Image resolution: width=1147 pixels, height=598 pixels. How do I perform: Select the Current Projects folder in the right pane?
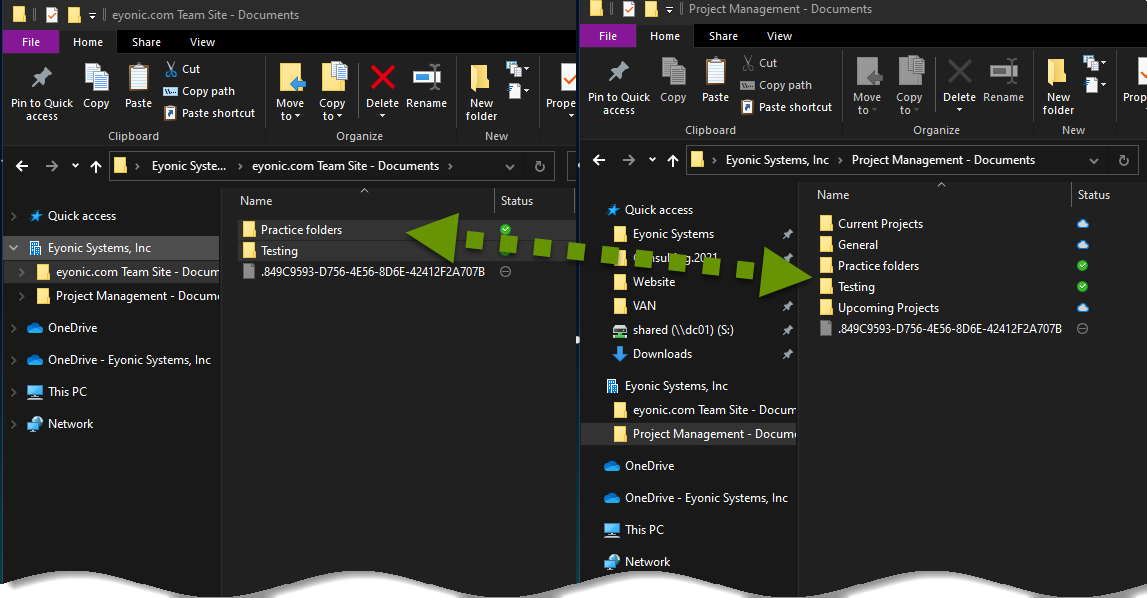[881, 223]
